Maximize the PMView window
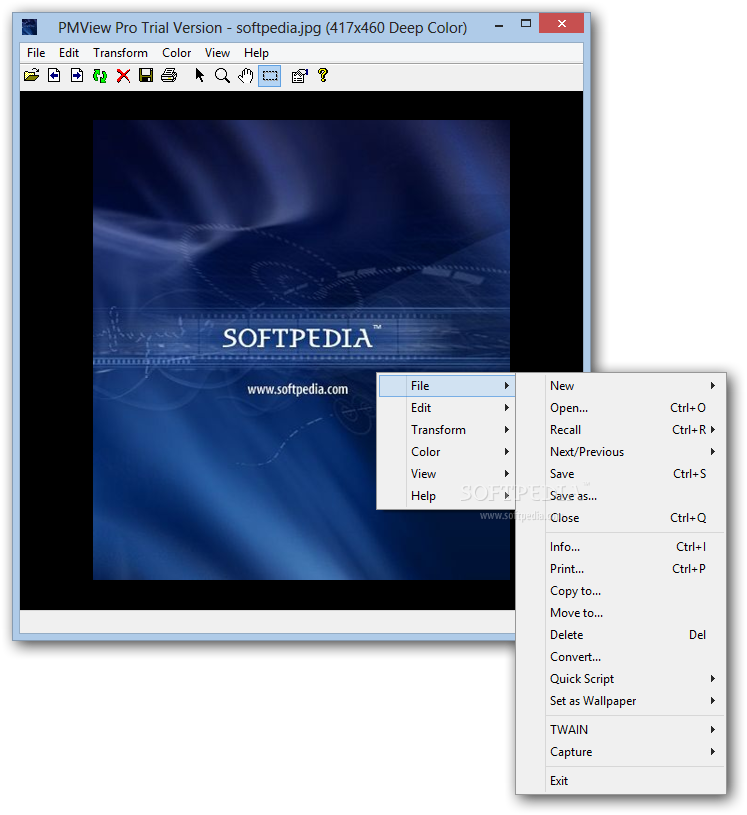Screen dimensions: 747x815 tap(526, 24)
